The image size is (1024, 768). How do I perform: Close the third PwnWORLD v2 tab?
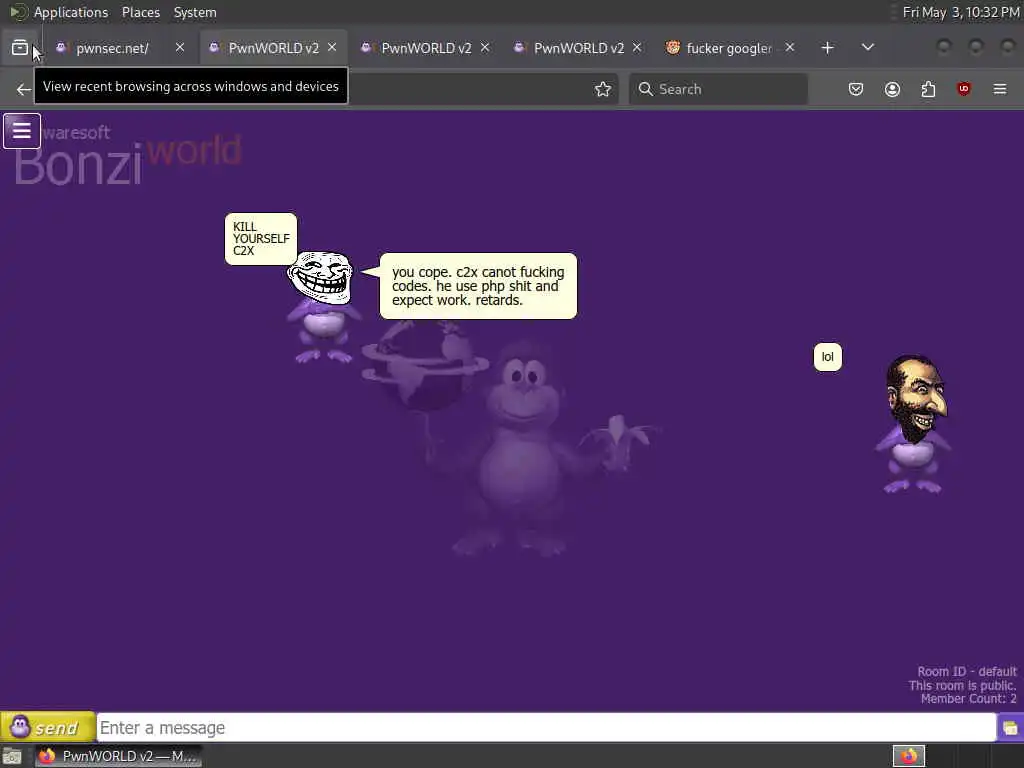637,48
